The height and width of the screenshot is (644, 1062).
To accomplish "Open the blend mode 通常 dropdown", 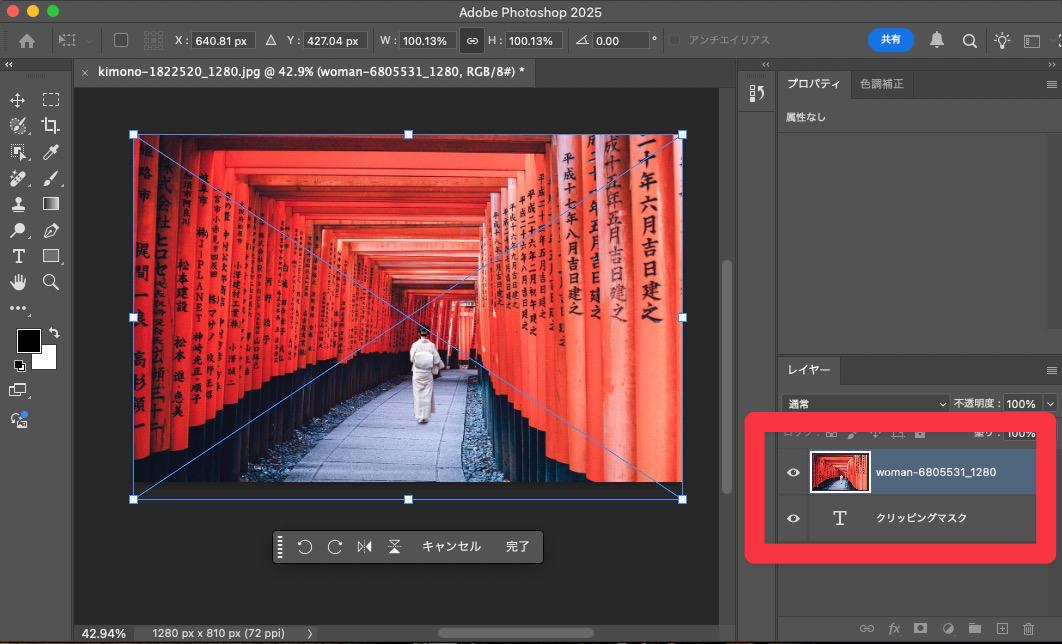I will point(866,404).
